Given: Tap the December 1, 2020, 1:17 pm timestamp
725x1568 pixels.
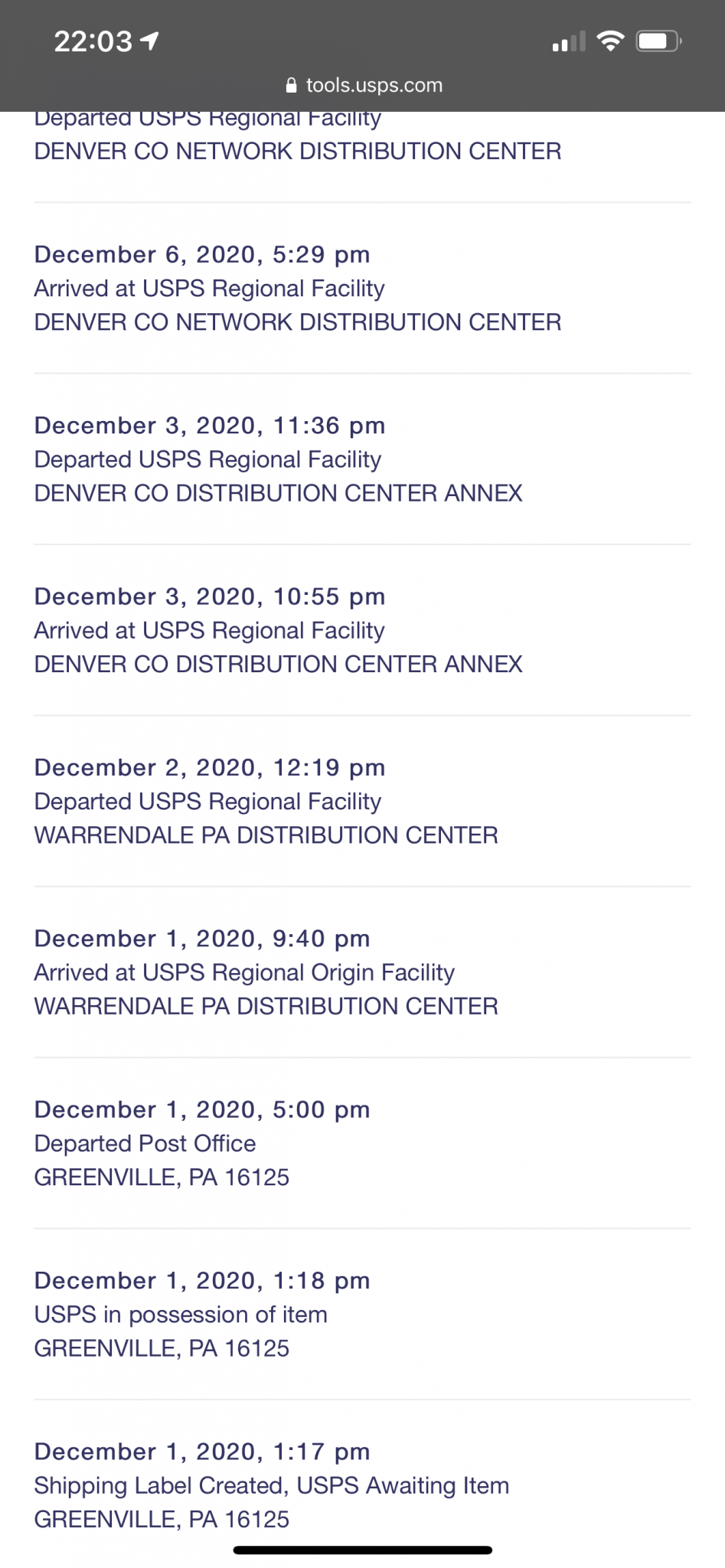Looking at the screenshot, I should point(202,1452).
